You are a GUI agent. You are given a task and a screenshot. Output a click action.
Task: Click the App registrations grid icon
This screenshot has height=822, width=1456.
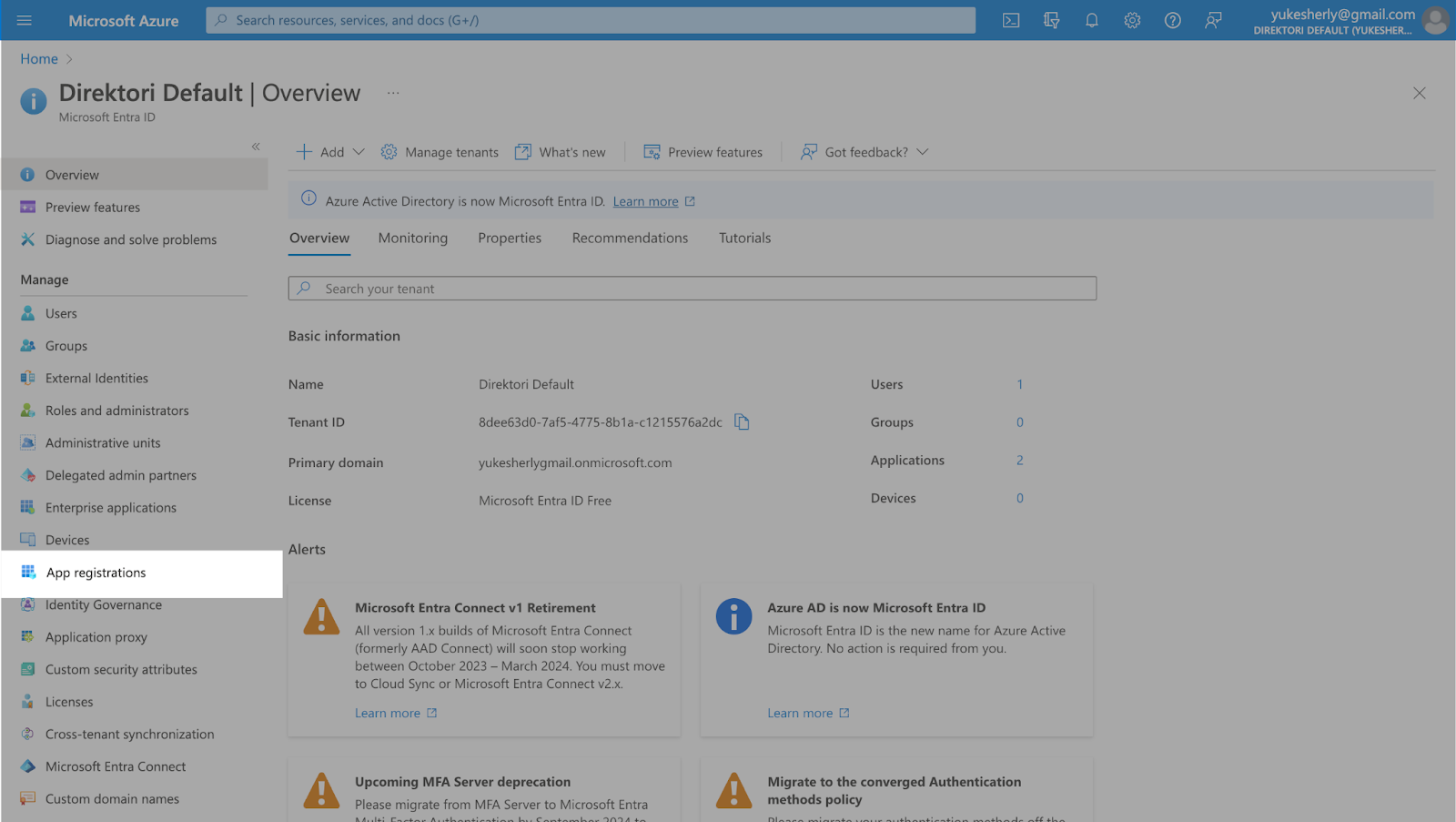pos(28,573)
